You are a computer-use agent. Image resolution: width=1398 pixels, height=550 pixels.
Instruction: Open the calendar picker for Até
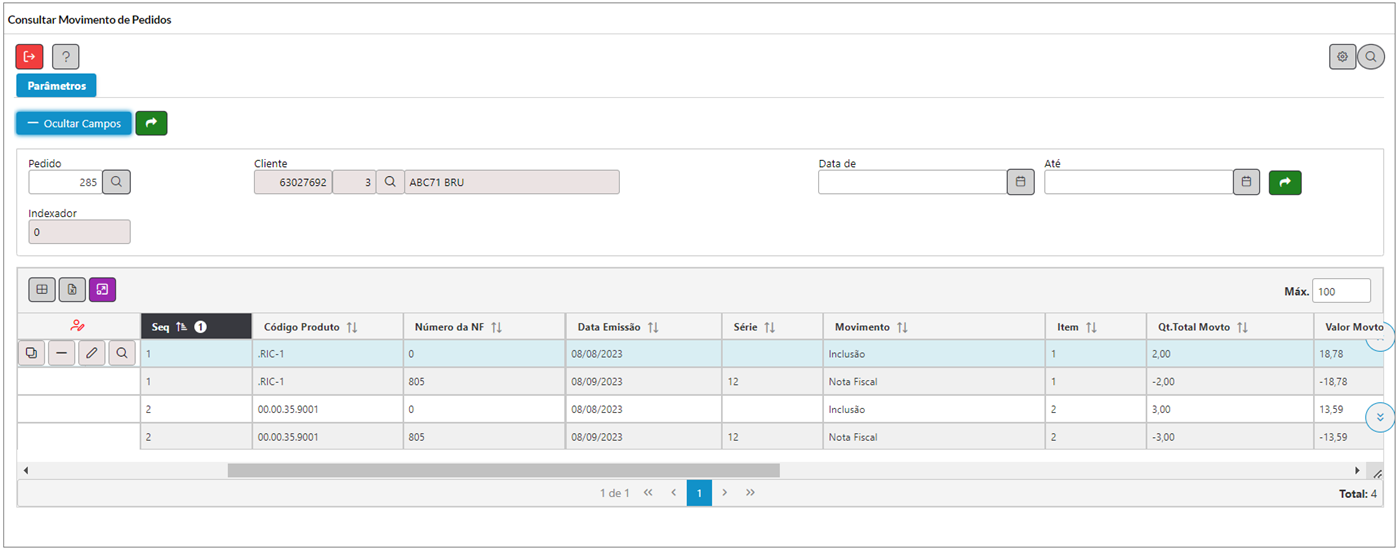coord(1246,182)
